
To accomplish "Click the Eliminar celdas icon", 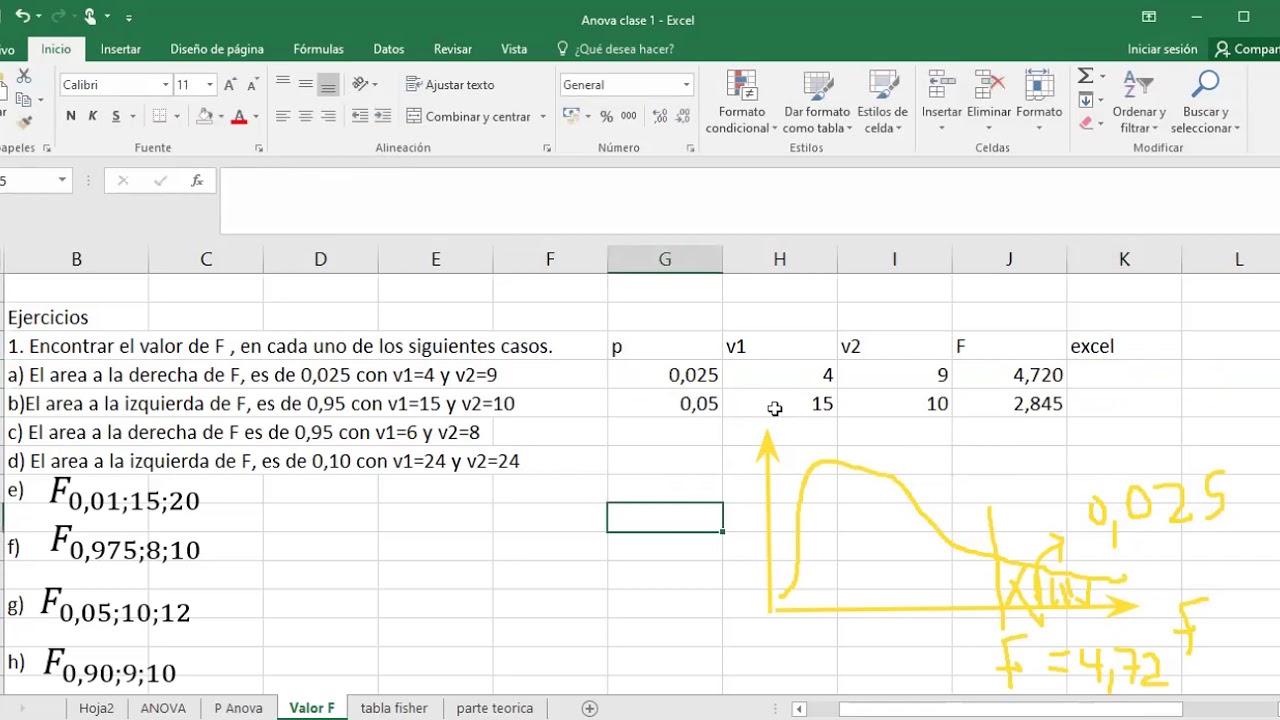I will (989, 86).
